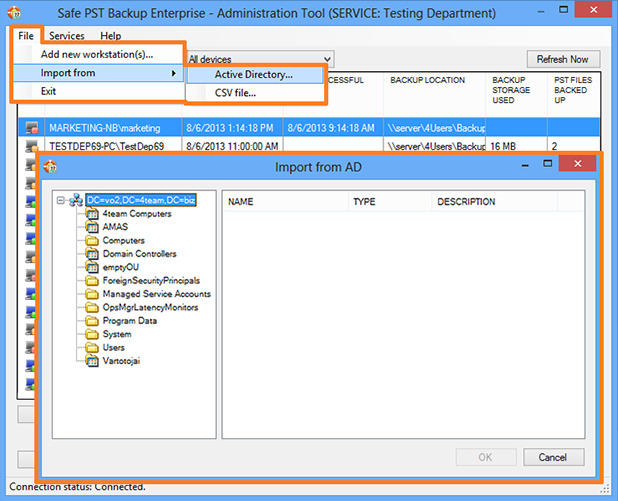Select Vartotojai tree node

[x=121, y=361]
